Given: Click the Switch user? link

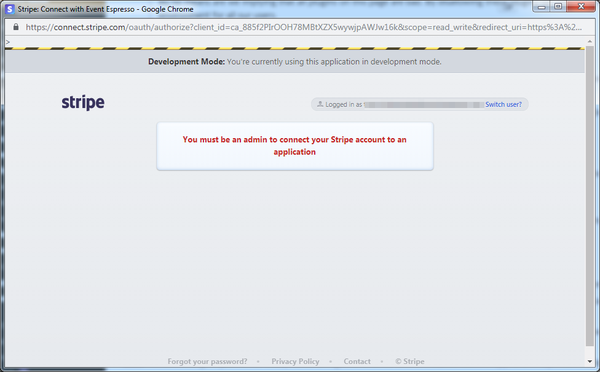Looking at the screenshot, I should 503,104.
